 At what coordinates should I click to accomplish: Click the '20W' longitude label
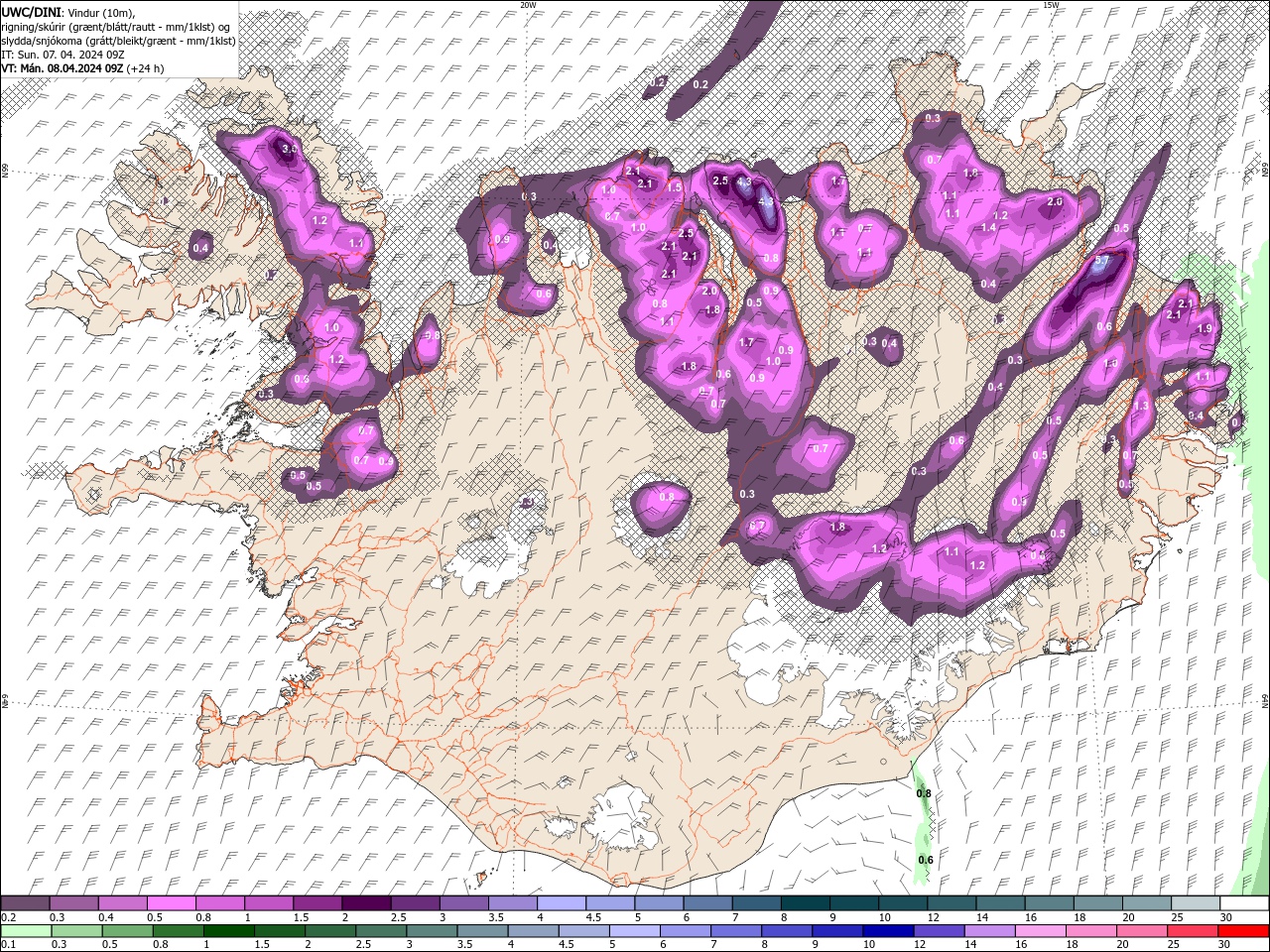pos(528,5)
